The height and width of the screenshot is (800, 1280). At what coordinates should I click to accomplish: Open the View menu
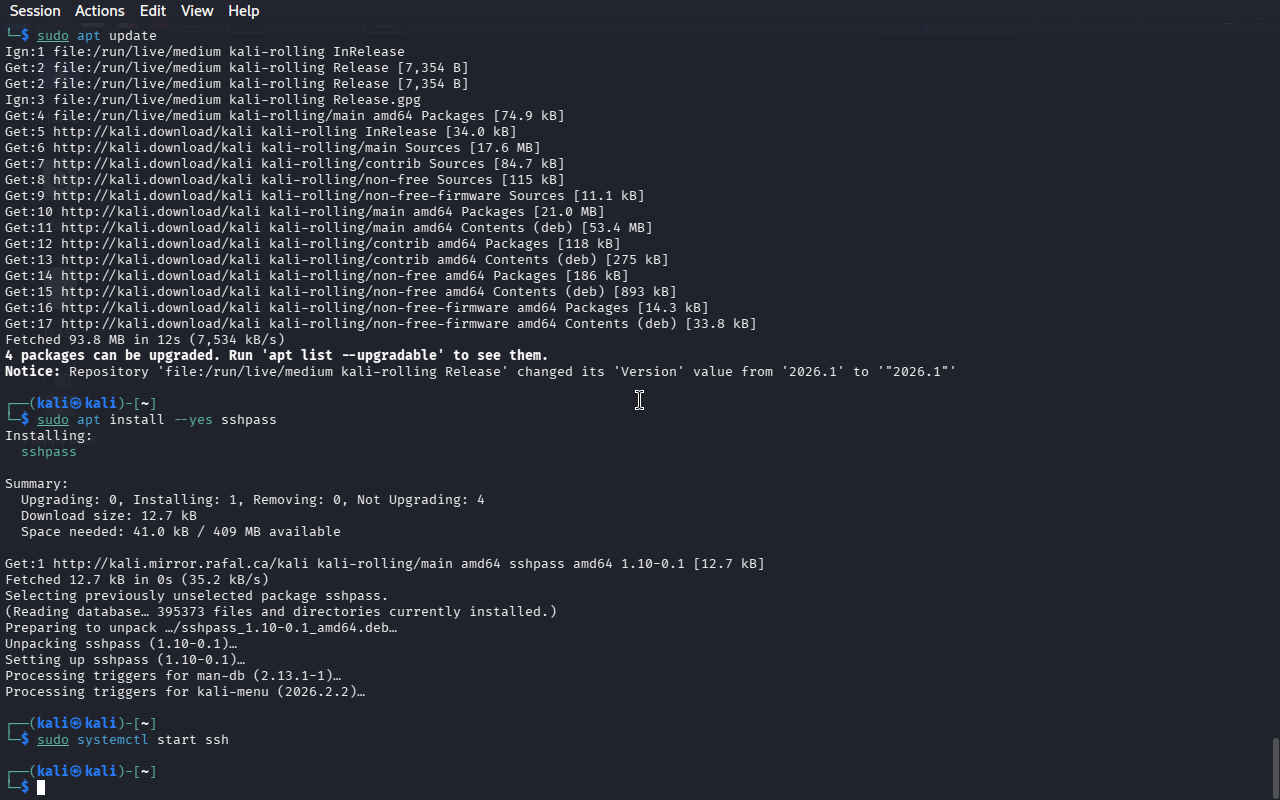pyautogui.click(x=197, y=11)
